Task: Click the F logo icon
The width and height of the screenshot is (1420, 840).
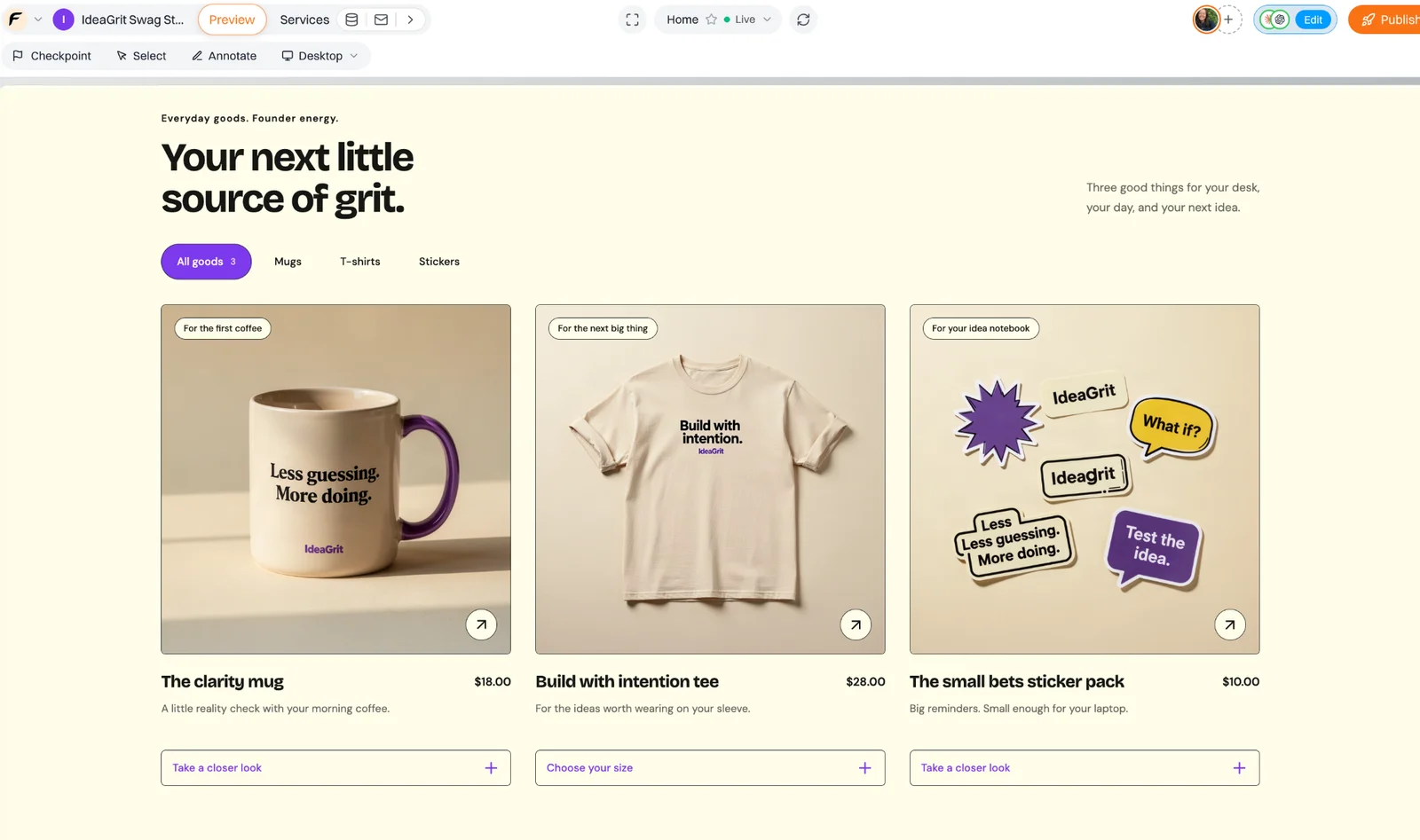Action: 16,20
